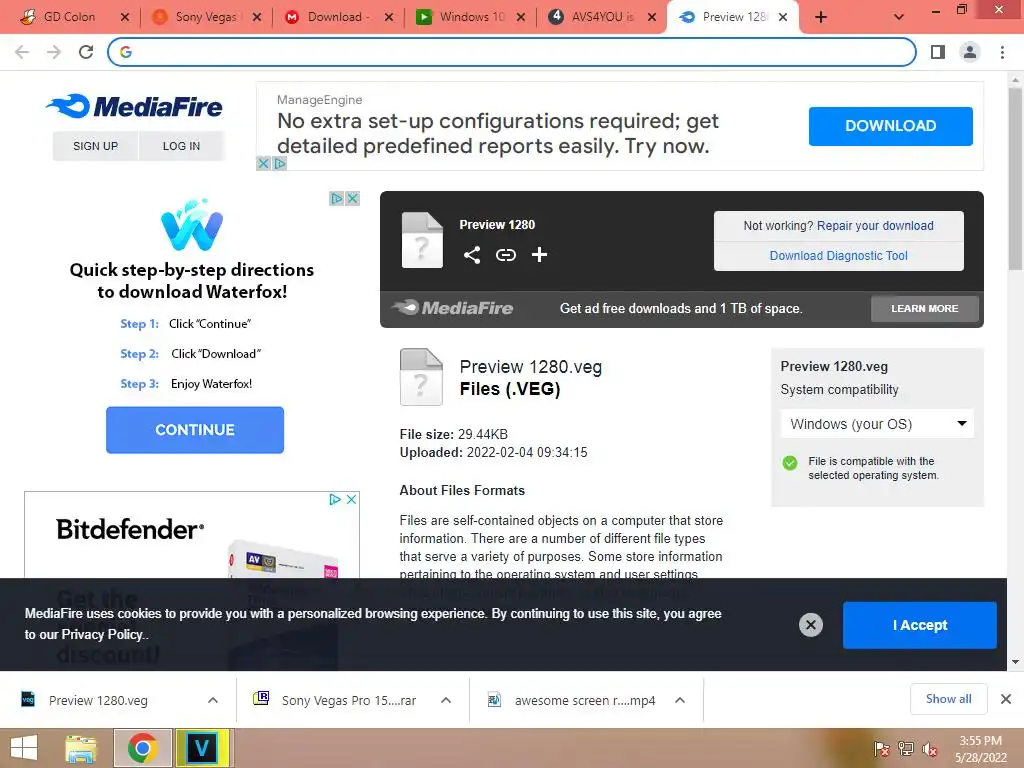Click the green compatibility check icon
Viewport: 1024px width, 768px height.
(790, 463)
